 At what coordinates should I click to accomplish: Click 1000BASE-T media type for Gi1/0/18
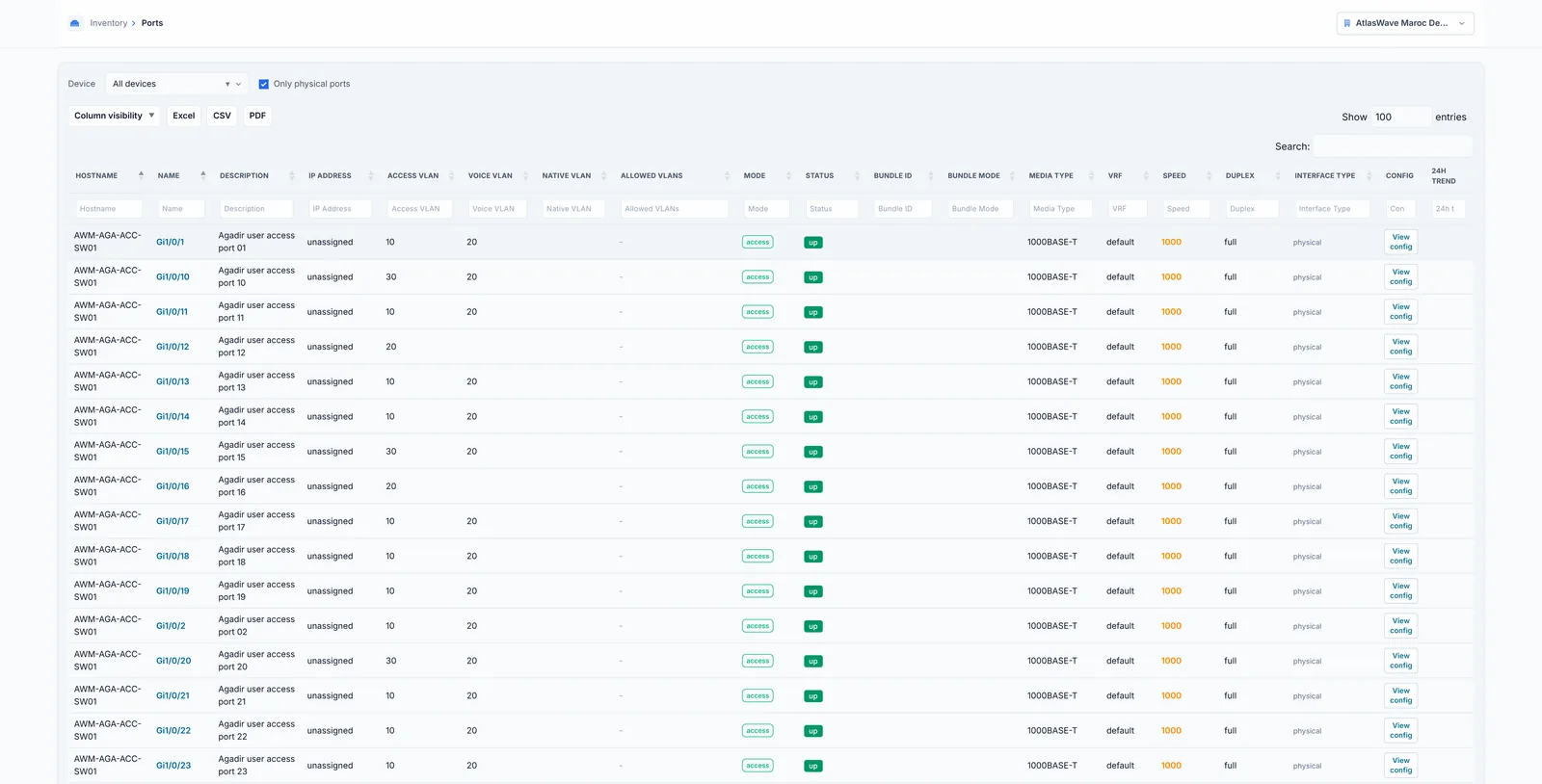tap(1052, 557)
